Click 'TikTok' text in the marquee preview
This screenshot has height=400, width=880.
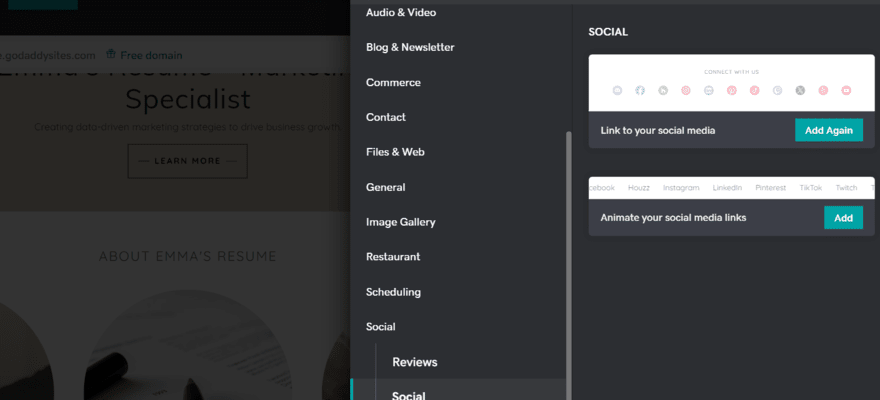click(x=811, y=188)
